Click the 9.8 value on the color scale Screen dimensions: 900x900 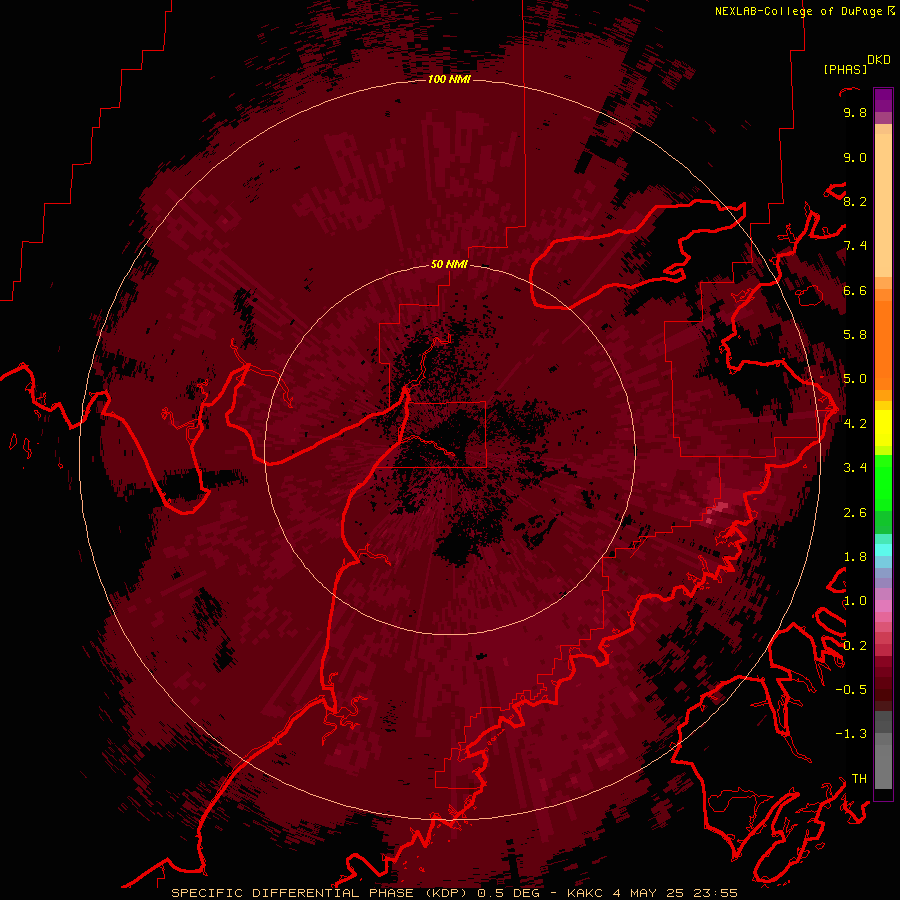(x=855, y=112)
